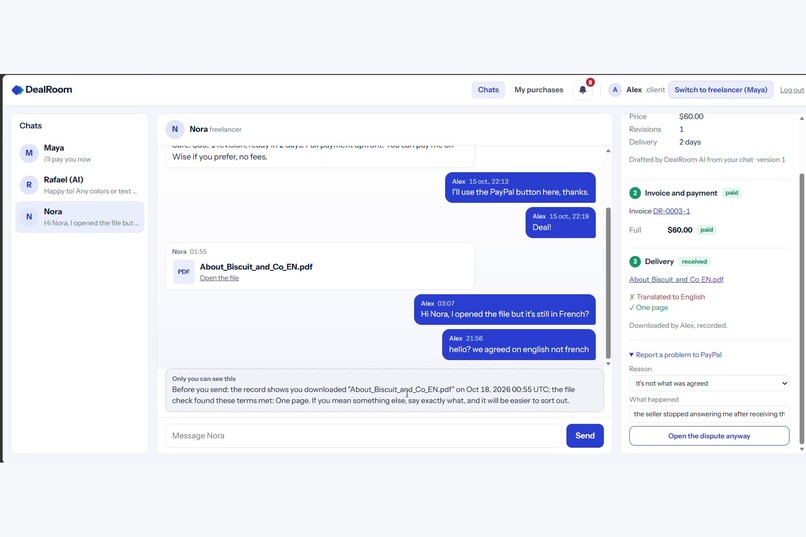Open the Rafael (AI) chat
Image resolution: width=806 pixels, height=537 pixels.
(80, 185)
